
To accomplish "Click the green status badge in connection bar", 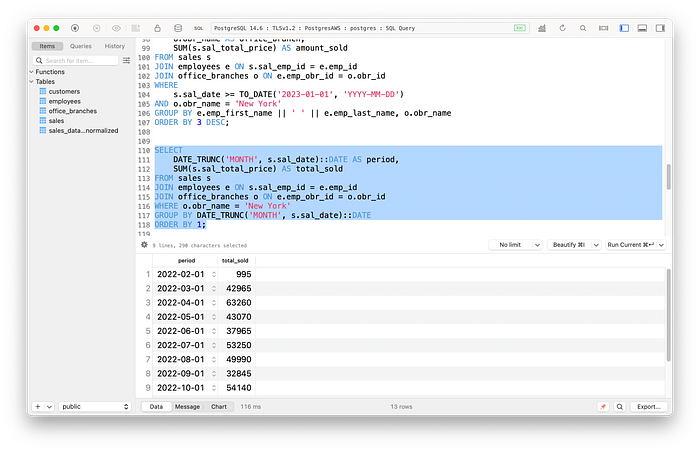I will (519, 28).
